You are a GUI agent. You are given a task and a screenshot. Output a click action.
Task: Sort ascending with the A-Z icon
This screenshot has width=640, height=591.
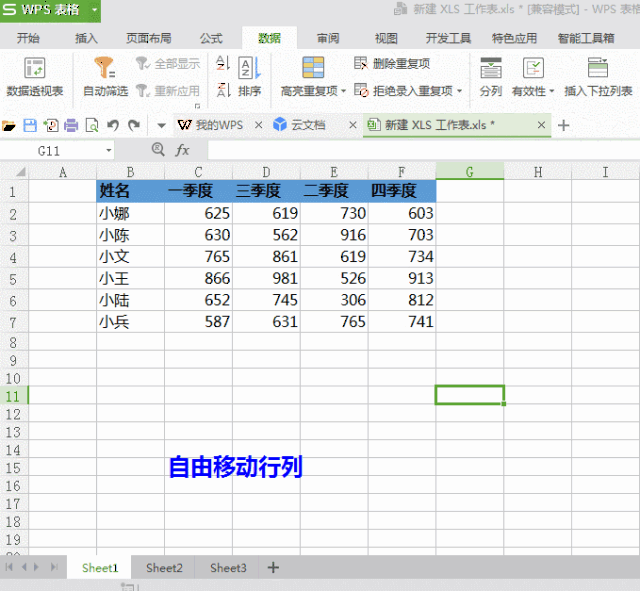[223, 63]
